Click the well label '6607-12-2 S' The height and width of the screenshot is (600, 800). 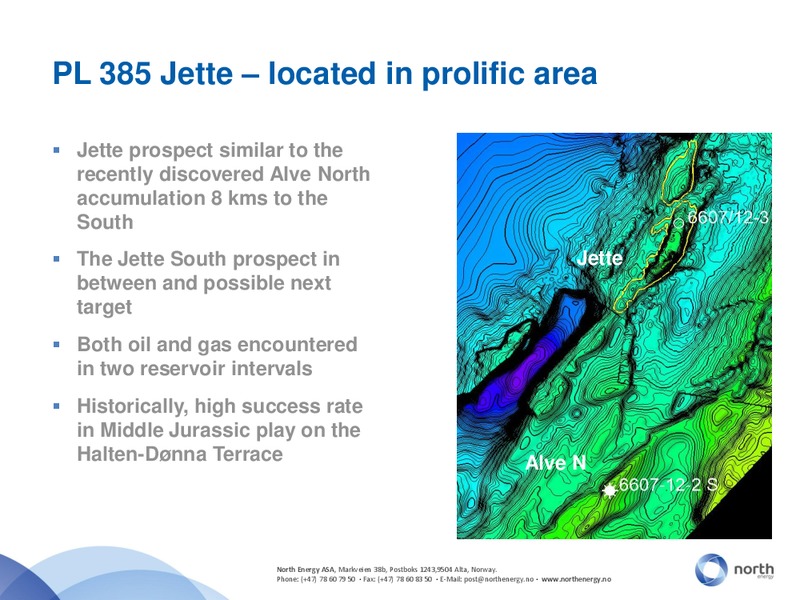(x=668, y=484)
